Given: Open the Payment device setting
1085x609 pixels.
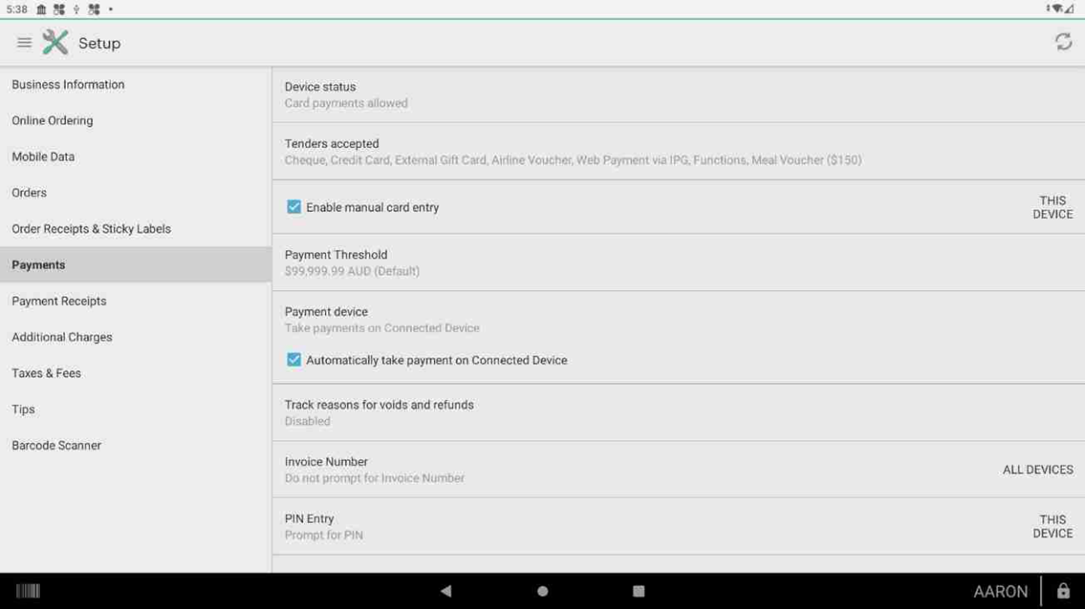Looking at the screenshot, I should (x=678, y=319).
